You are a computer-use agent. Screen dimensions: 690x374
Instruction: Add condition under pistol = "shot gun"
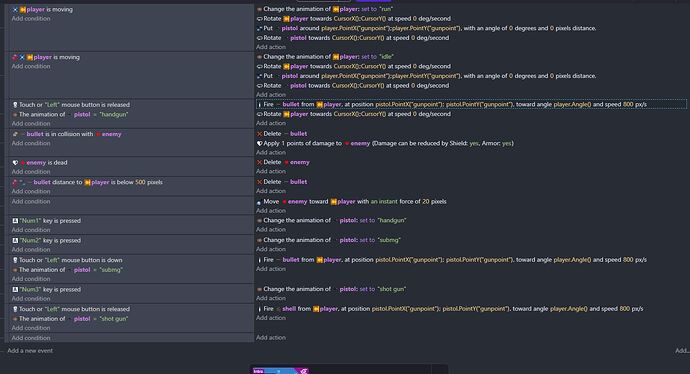(31, 328)
